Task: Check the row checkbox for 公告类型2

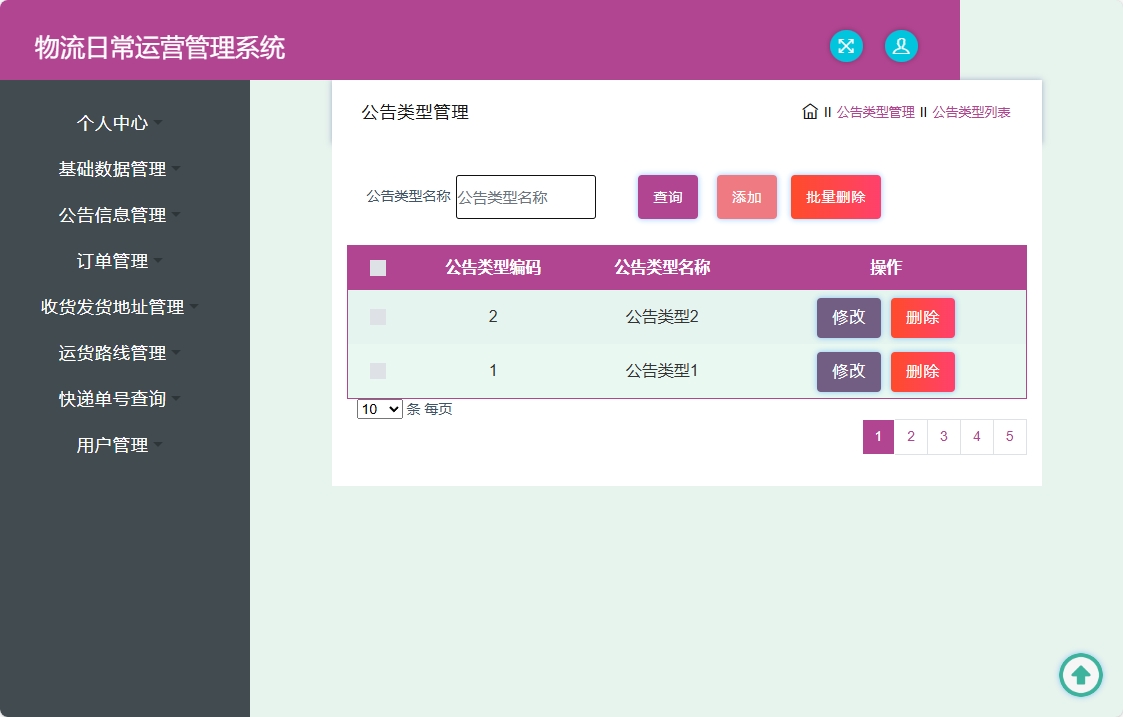Action: [378, 316]
